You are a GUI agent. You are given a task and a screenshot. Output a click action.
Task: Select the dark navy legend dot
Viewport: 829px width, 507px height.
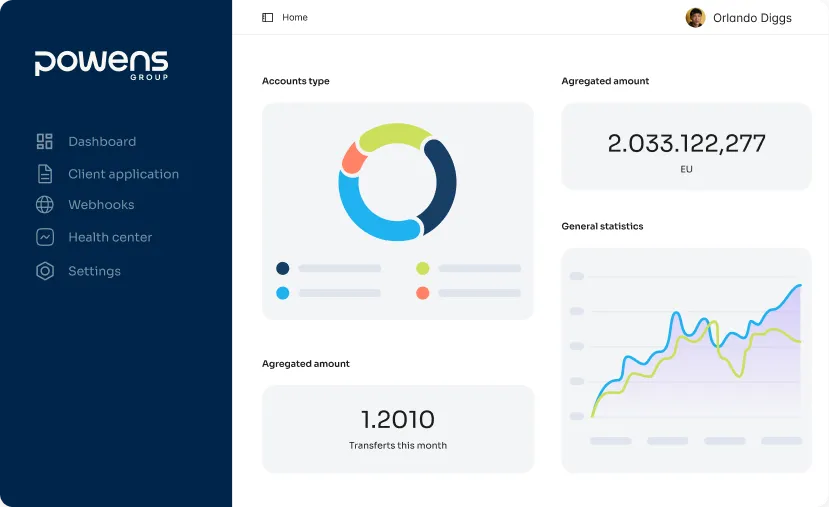click(x=282, y=268)
